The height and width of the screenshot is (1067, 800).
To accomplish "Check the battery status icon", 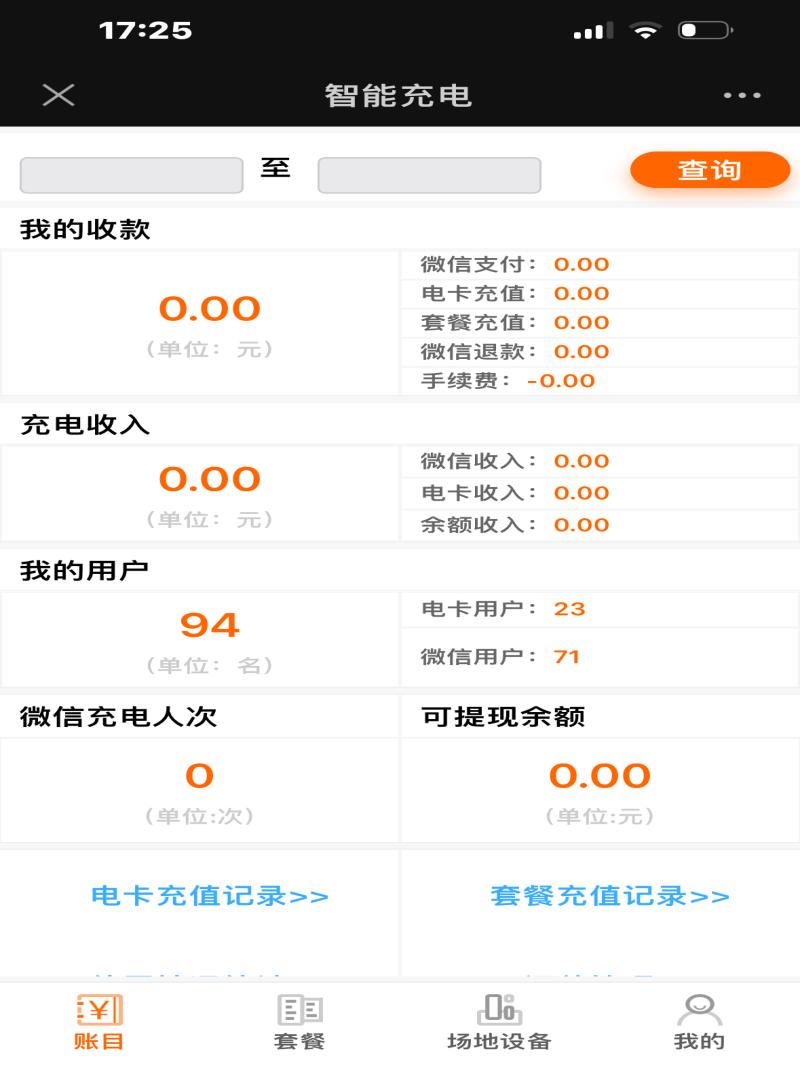I will 705,30.
